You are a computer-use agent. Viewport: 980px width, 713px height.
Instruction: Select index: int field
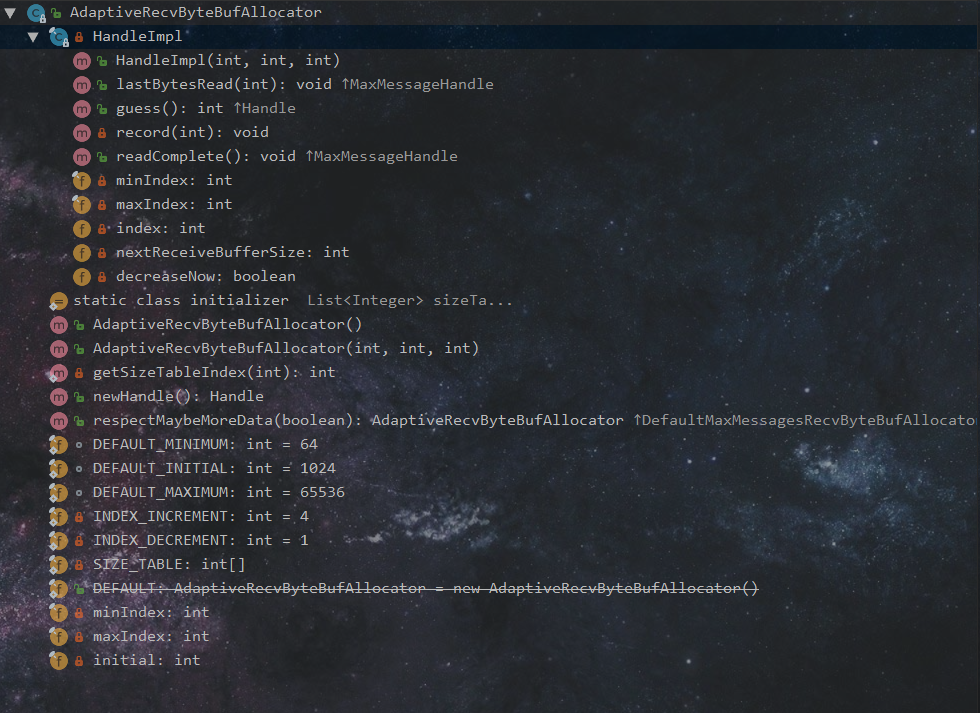tap(161, 229)
